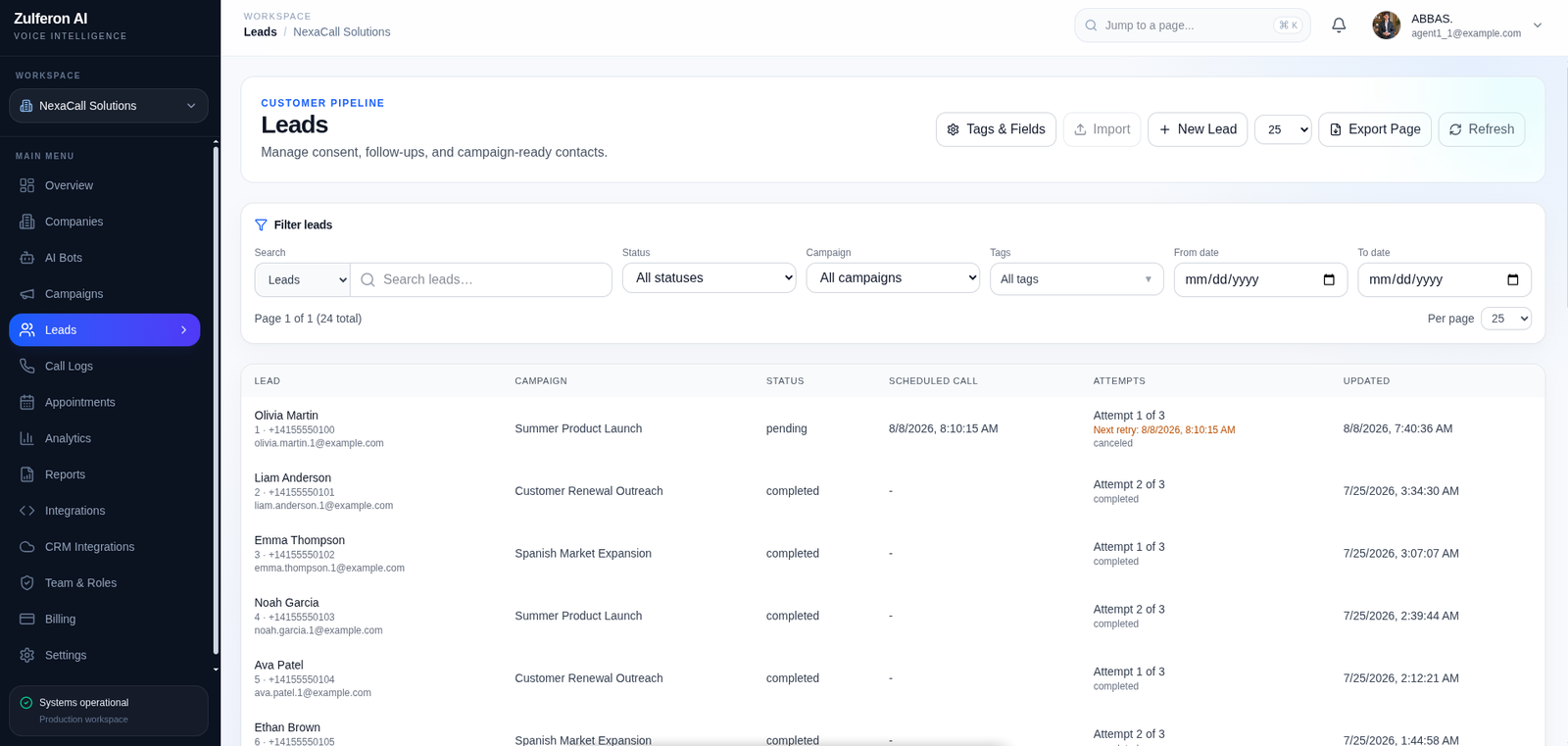Screen dimensions: 1568x746
Task: Click Export Page button
Action: (1375, 129)
